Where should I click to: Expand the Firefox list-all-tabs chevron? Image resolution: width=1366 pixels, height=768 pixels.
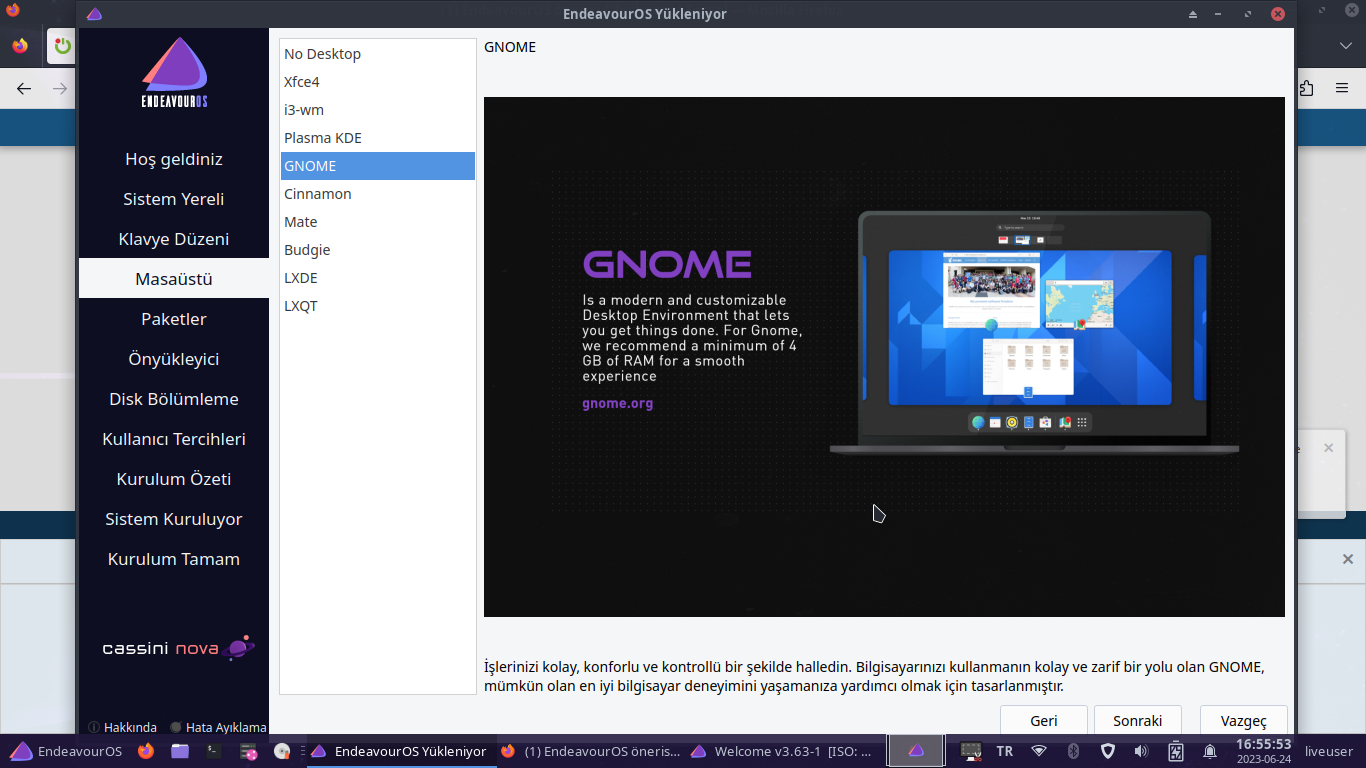(1345, 46)
